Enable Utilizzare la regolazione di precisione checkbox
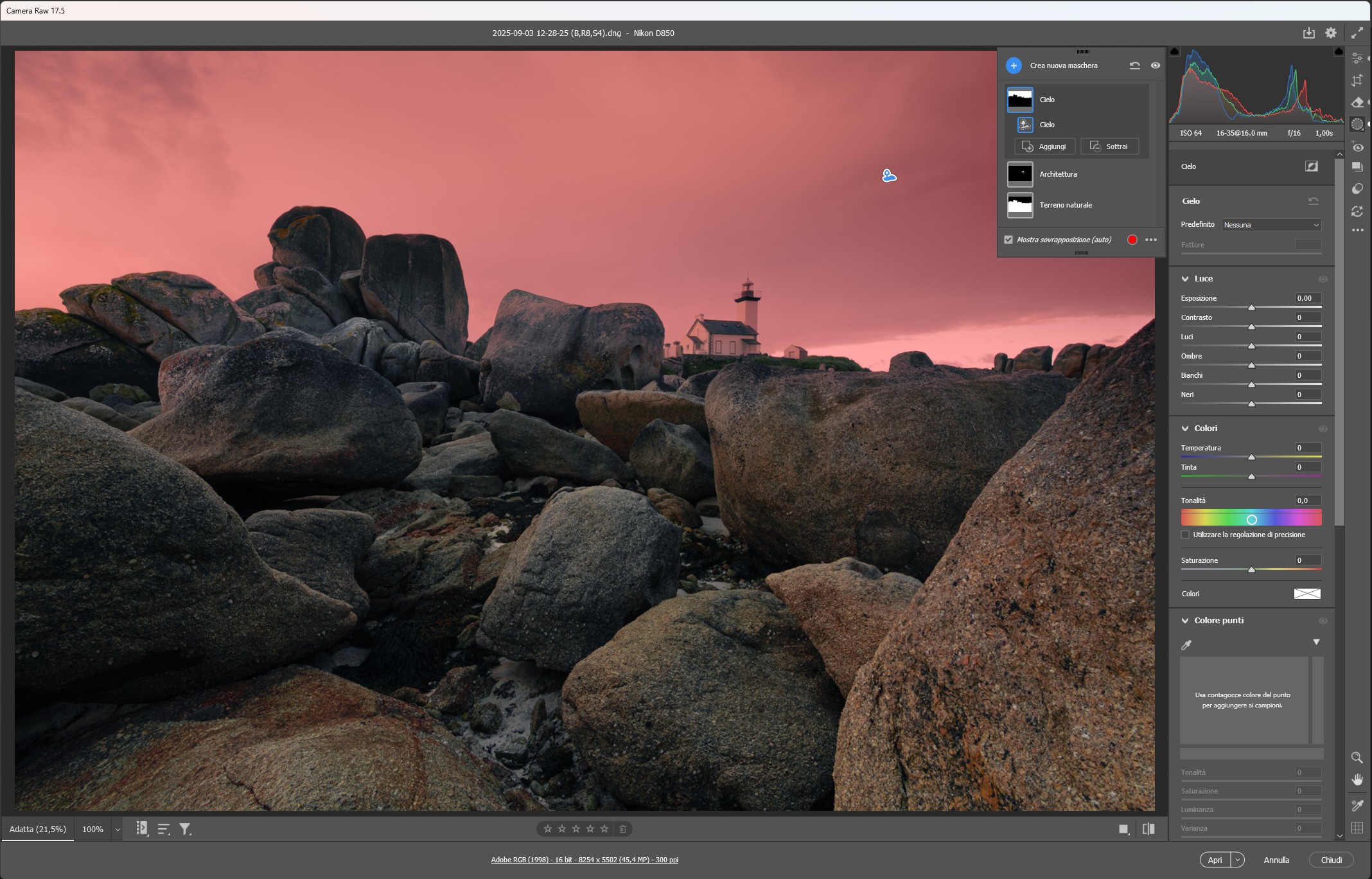The height and width of the screenshot is (879, 1372). (1185, 535)
